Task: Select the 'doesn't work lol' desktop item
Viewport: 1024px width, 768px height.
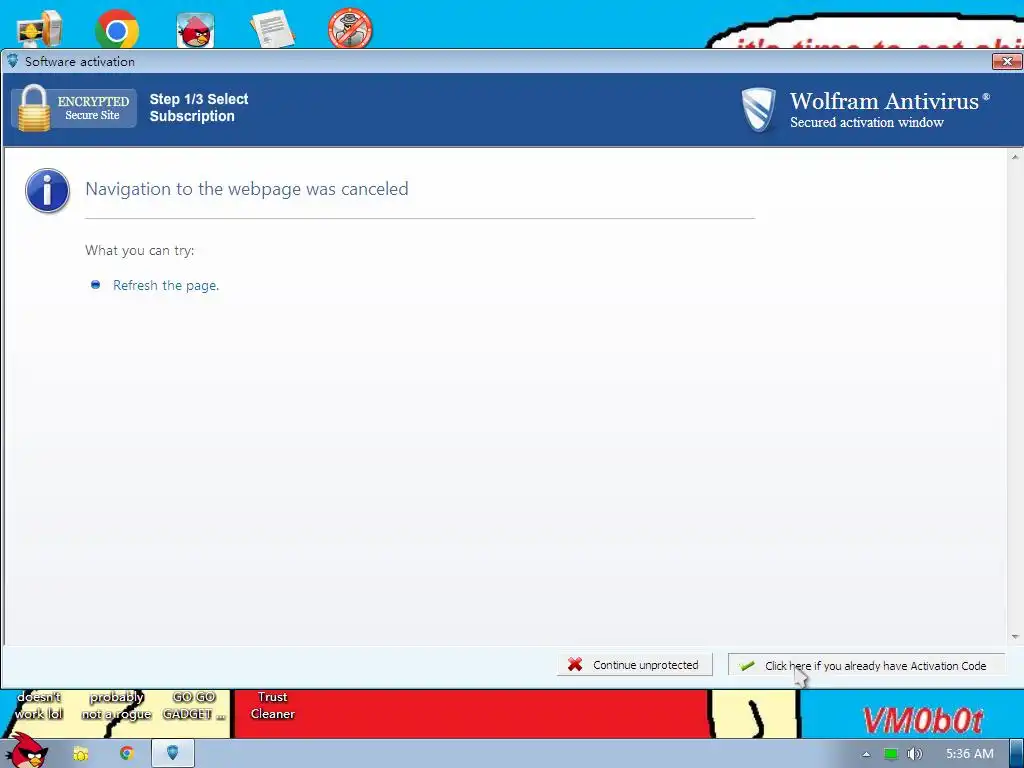Action: (x=39, y=706)
